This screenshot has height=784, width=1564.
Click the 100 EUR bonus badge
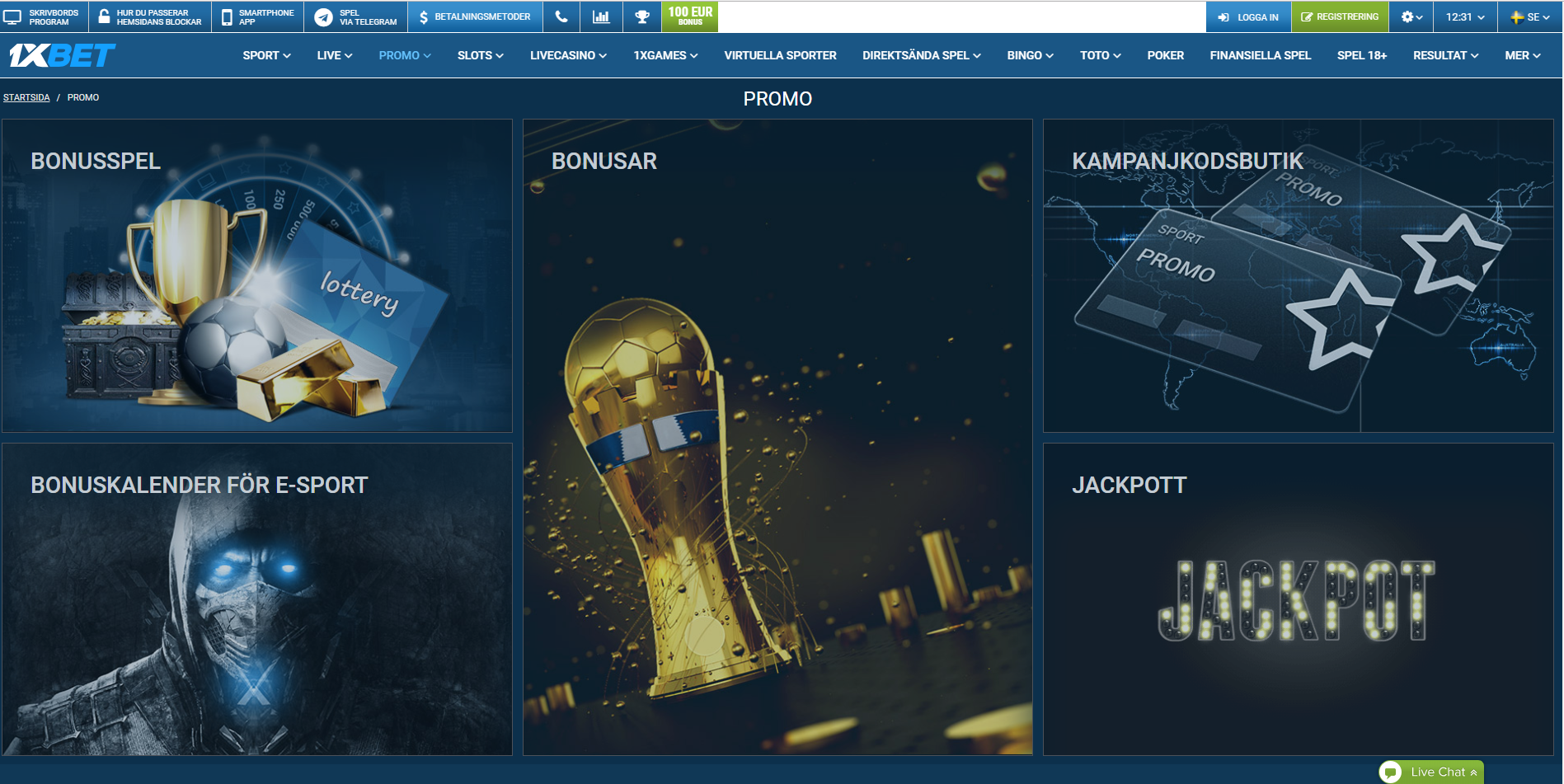[690, 16]
